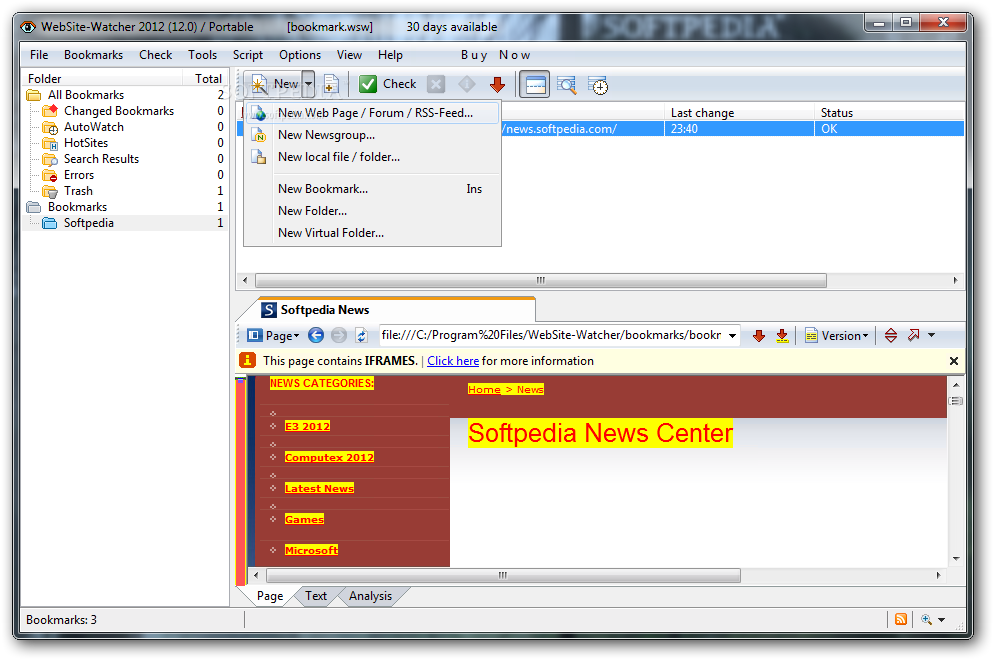The width and height of the screenshot is (994, 660).
Task: Choose New Web Page / Forum / RSS-Feed
Action: click(x=372, y=113)
